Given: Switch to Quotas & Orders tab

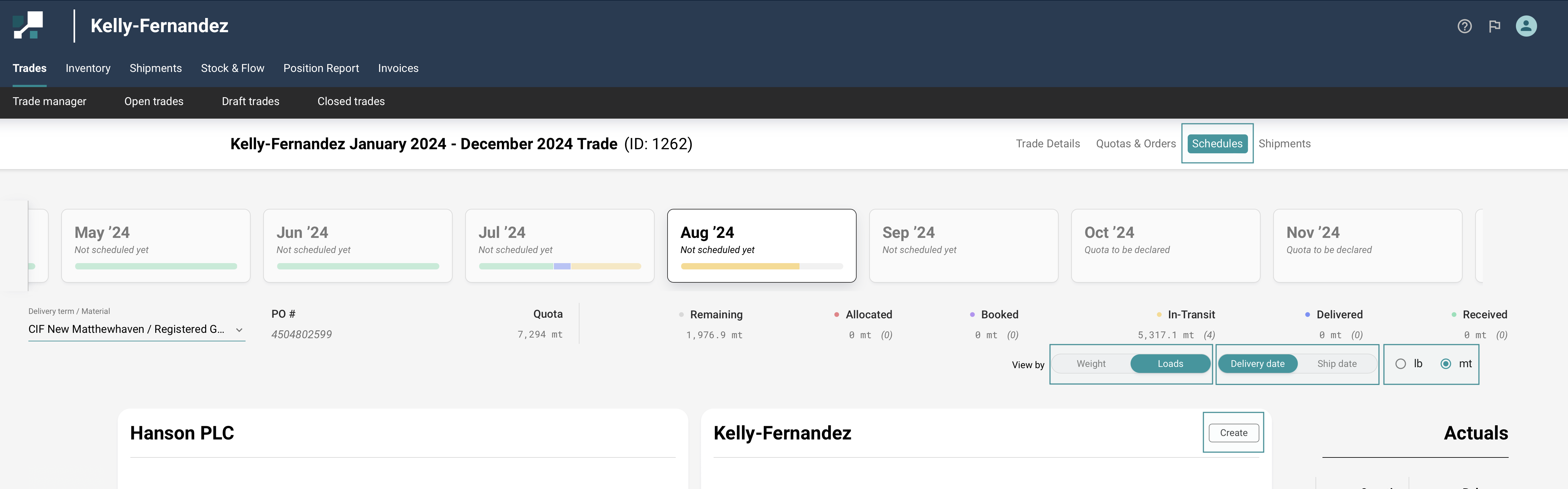Looking at the screenshot, I should point(1135,144).
